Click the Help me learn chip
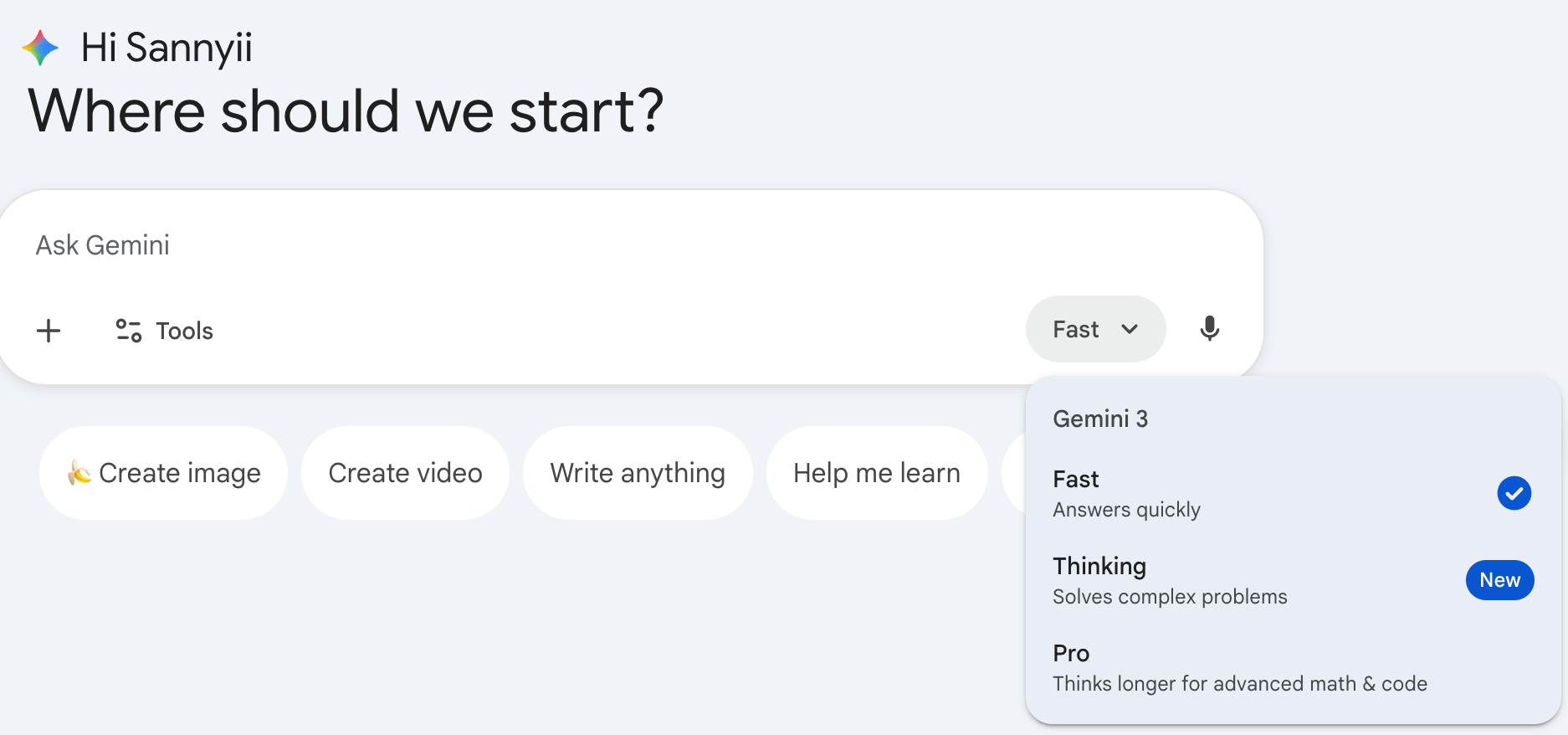1568x735 pixels. click(x=876, y=473)
